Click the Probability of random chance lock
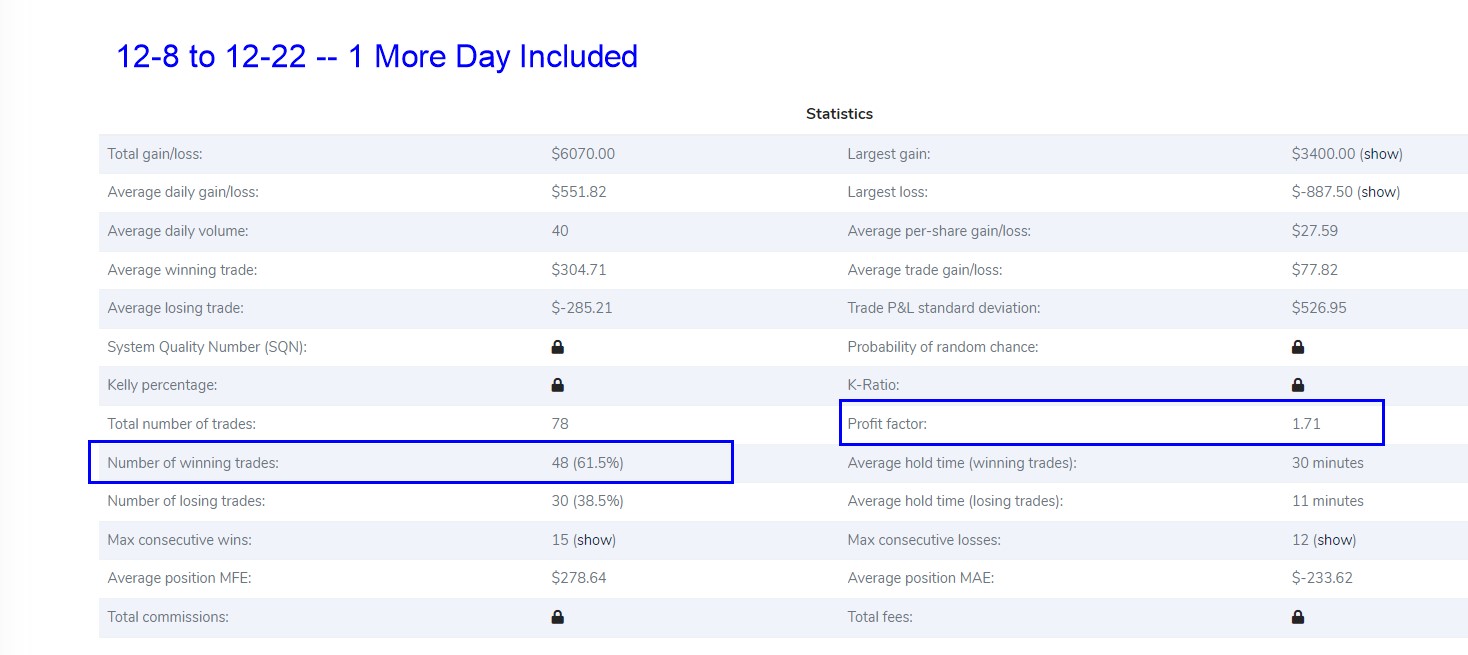Viewport: 1468px width, 655px height. click(x=1298, y=347)
